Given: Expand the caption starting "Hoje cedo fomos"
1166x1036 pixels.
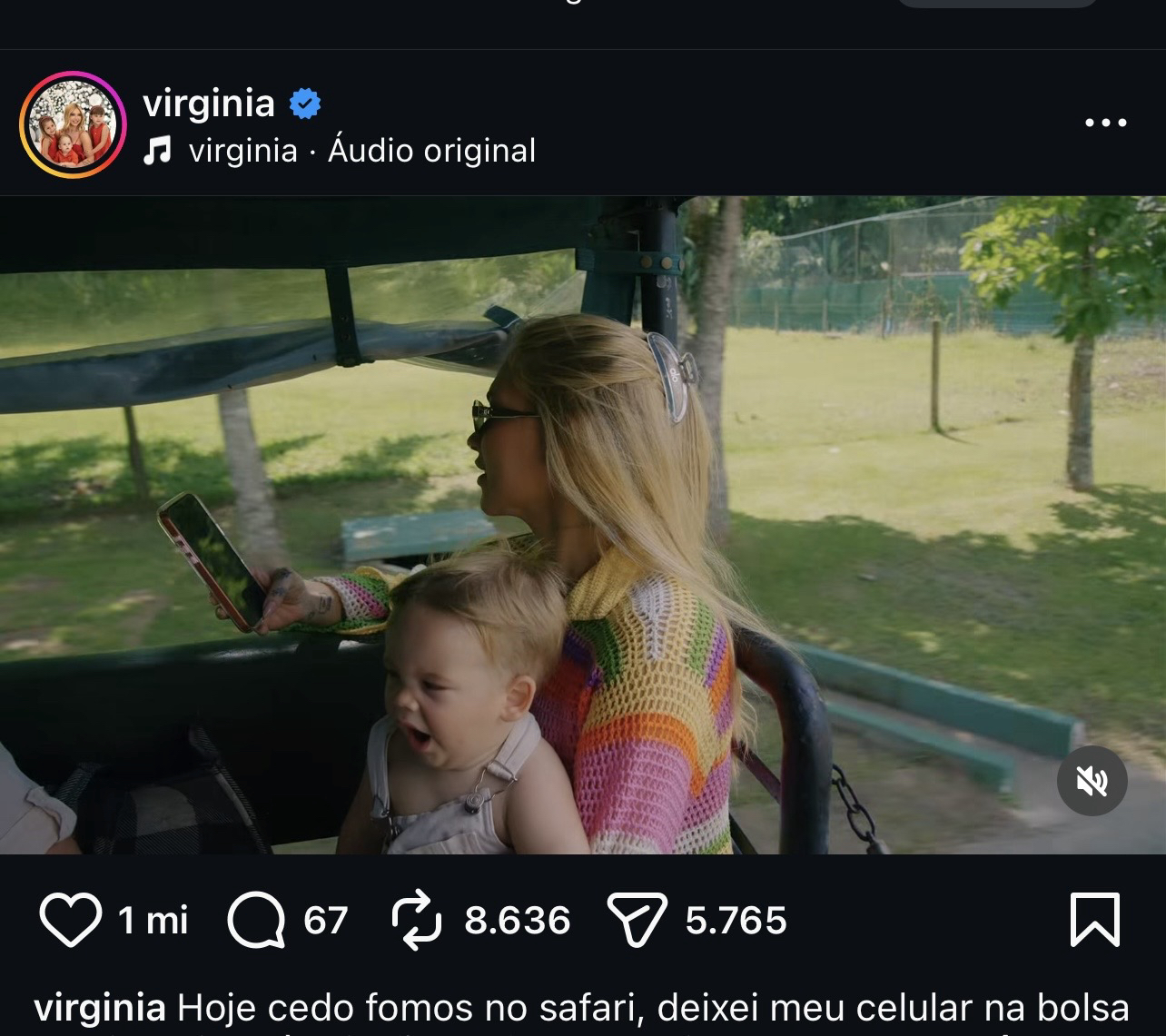Looking at the screenshot, I should (x=652, y=1008).
